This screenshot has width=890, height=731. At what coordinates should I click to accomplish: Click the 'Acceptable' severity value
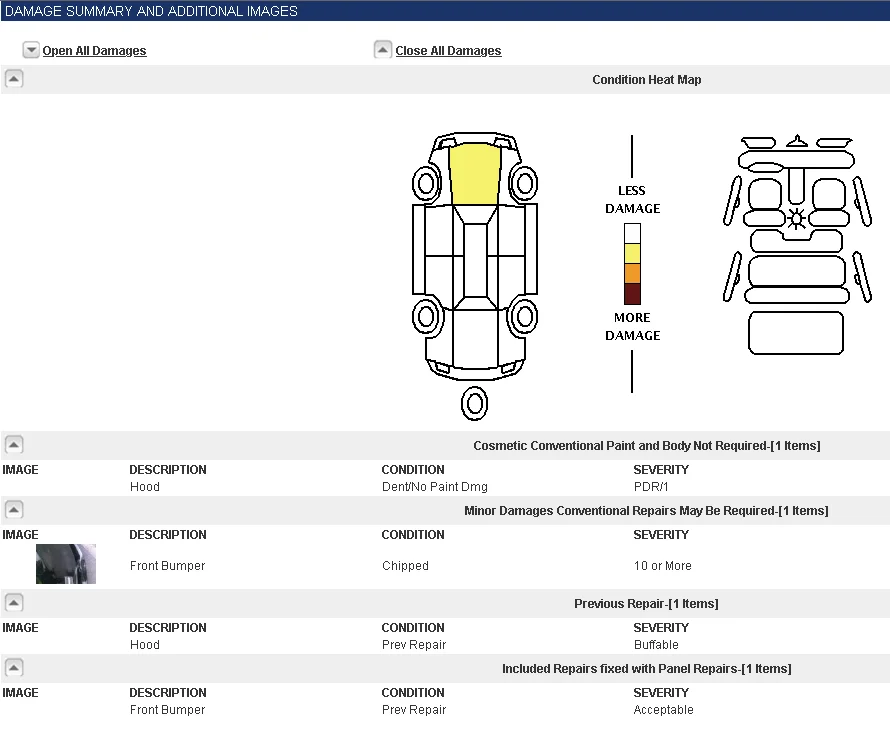pos(664,709)
